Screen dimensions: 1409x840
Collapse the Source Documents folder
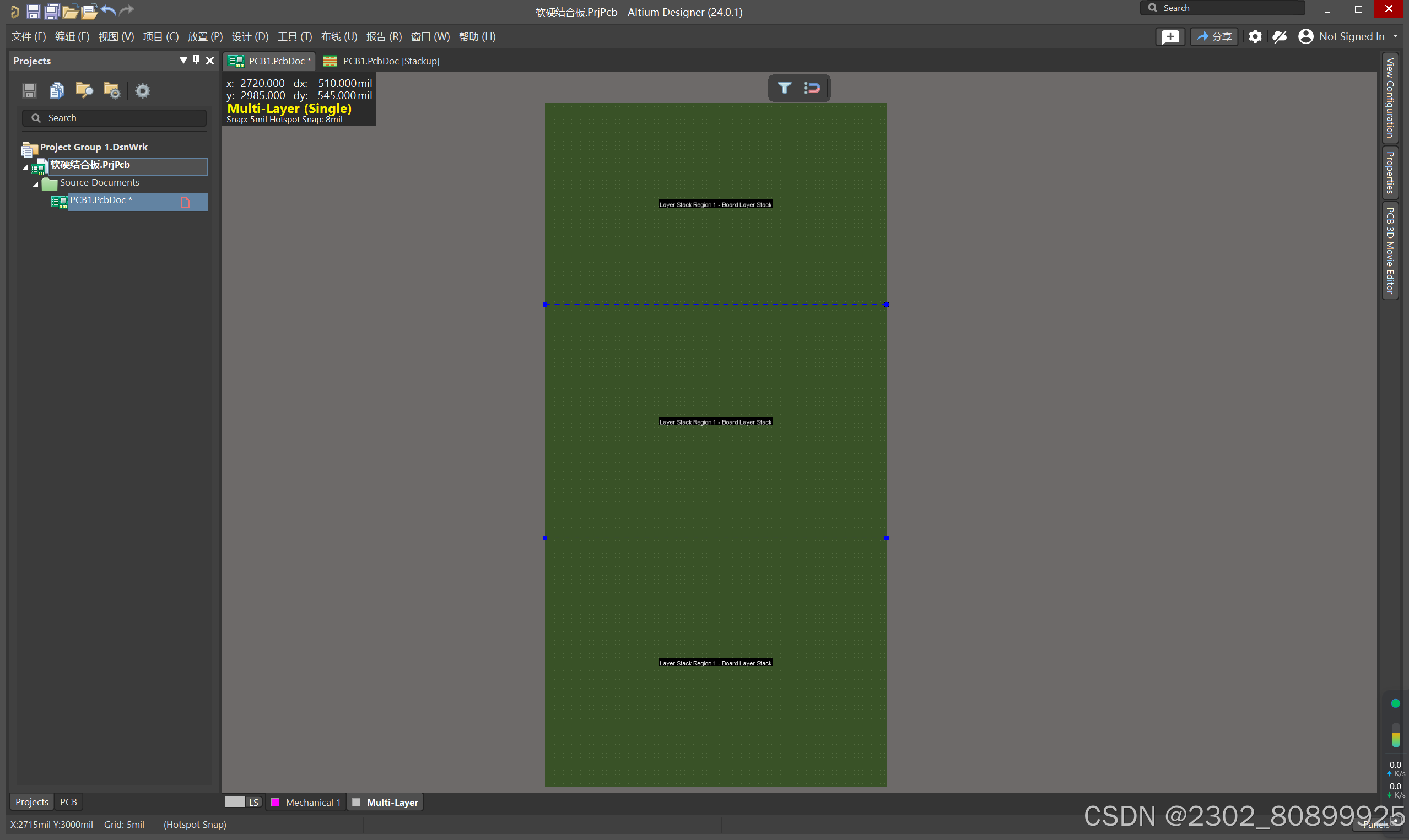[x=36, y=184]
